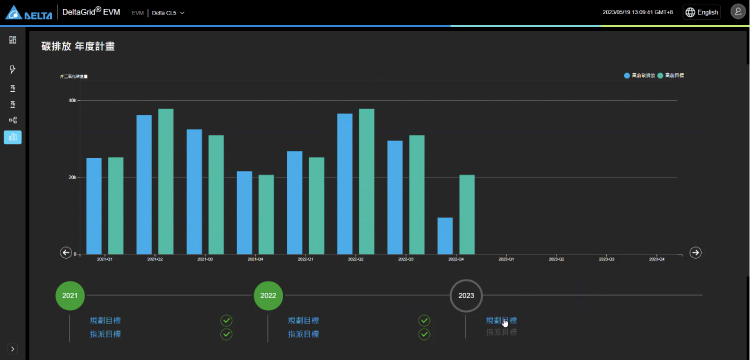Open 規劃目標 link under 2021
This screenshot has height=360, width=750.
(x=105, y=320)
